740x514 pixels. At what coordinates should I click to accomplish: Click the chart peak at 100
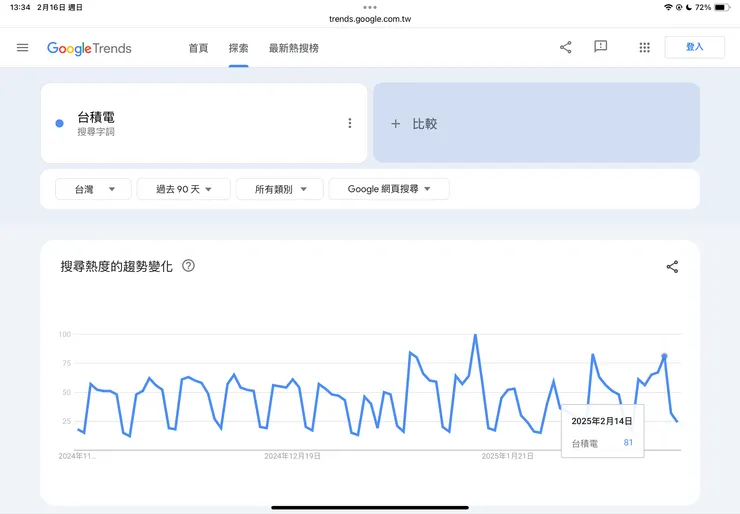tap(475, 335)
